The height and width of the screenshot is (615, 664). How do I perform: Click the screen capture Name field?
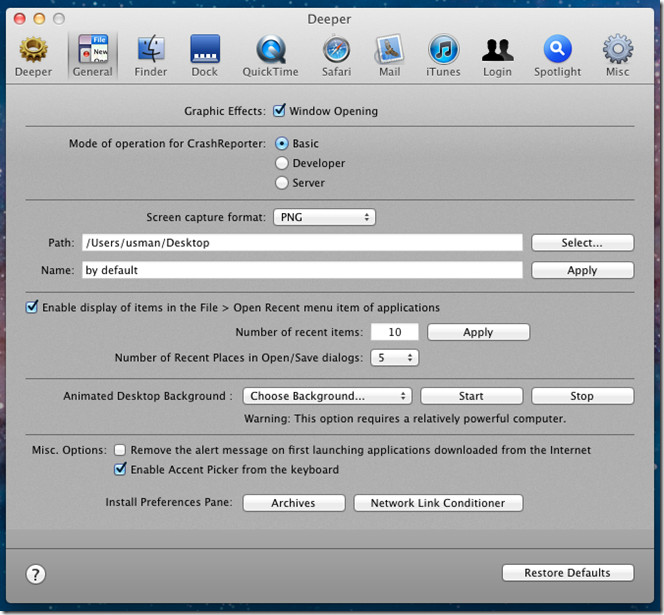click(x=302, y=270)
